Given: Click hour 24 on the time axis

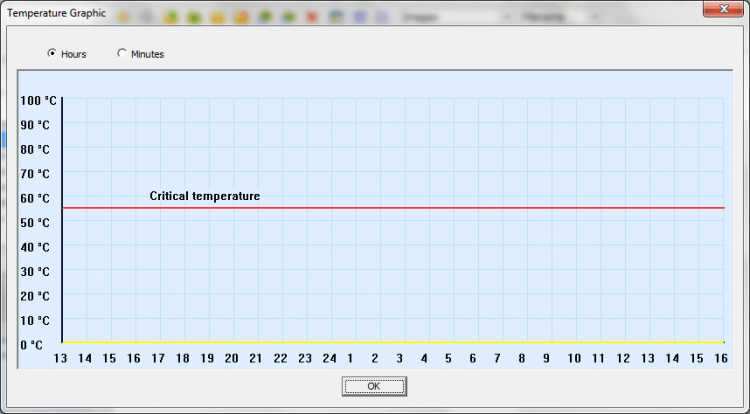Looking at the screenshot, I should pyautogui.click(x=329, y=358).
